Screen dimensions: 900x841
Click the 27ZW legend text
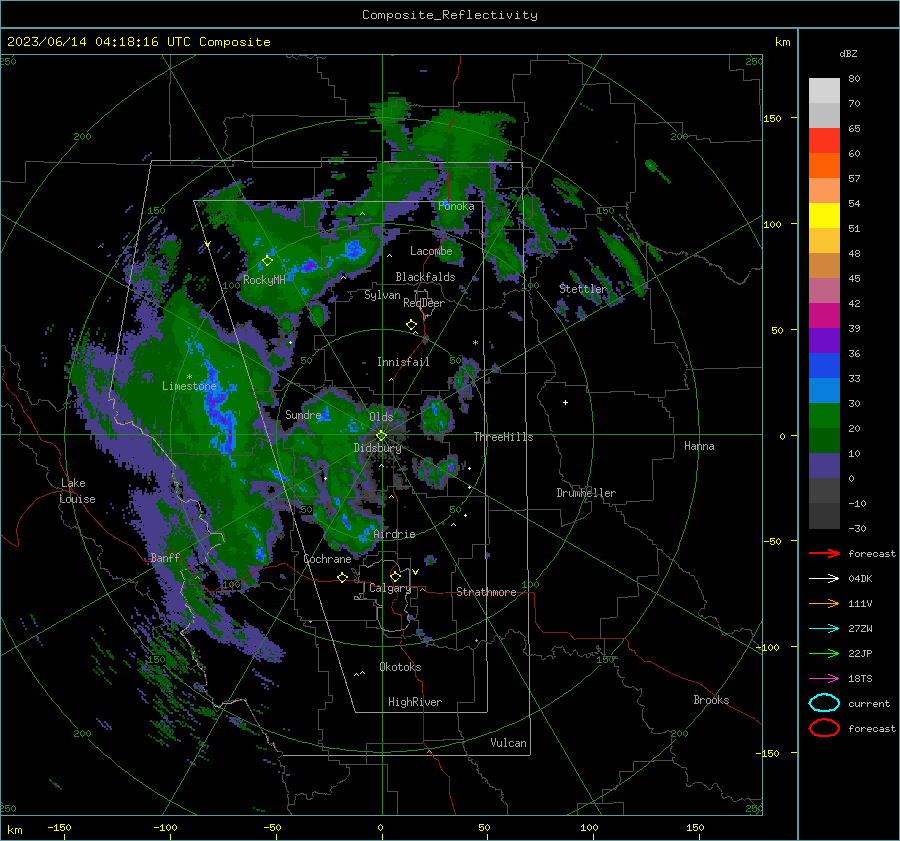pos(860,629)
